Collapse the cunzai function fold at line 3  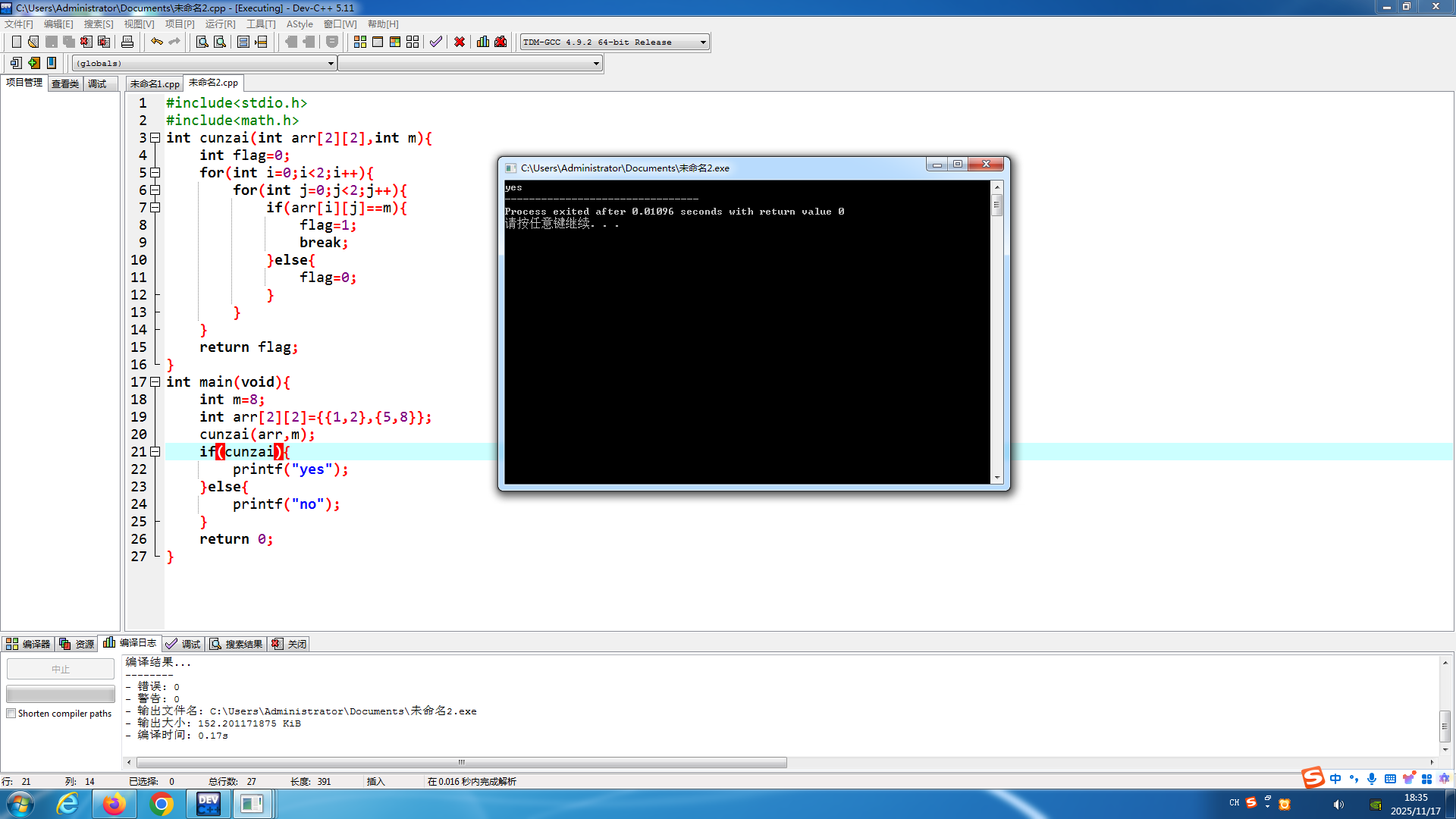[x=155, y=138]
